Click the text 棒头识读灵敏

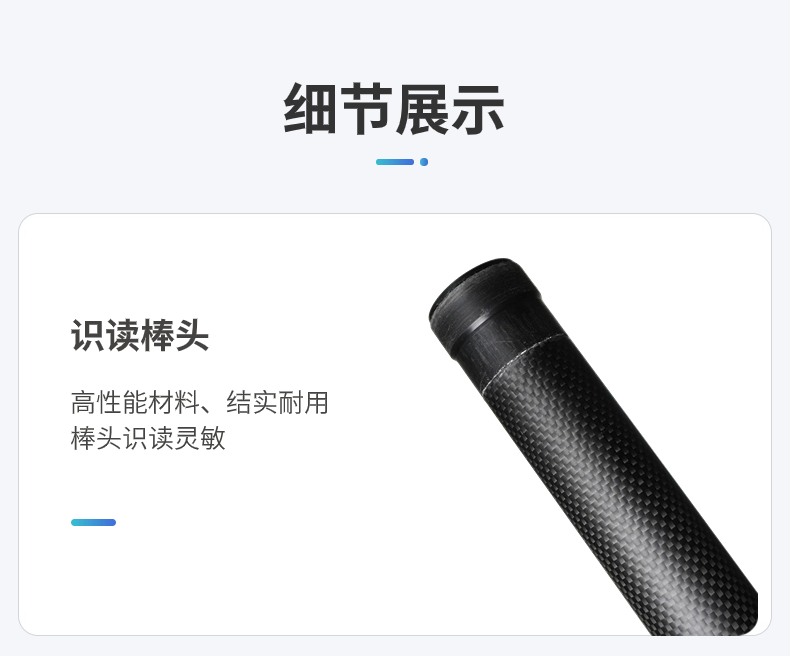(148, 438)
